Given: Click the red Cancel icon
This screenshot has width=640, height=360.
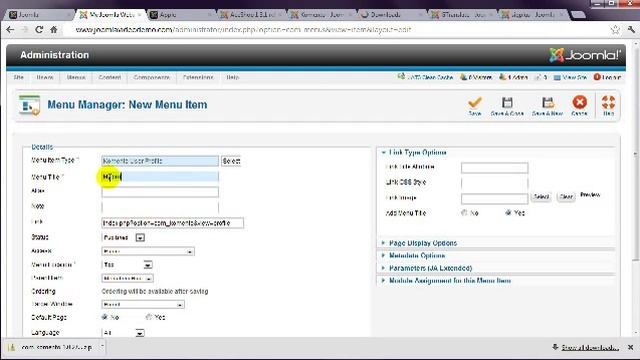Looking at the screenshot, I should [x=580, y=102].
